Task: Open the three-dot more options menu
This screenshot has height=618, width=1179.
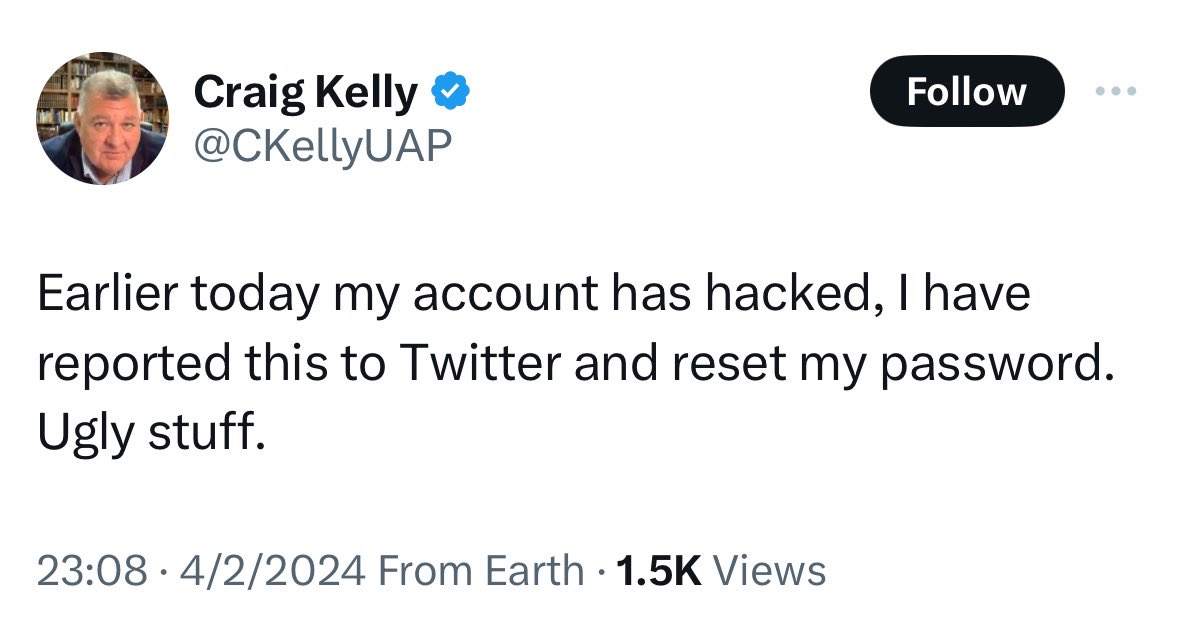Action: [1116, 92]
